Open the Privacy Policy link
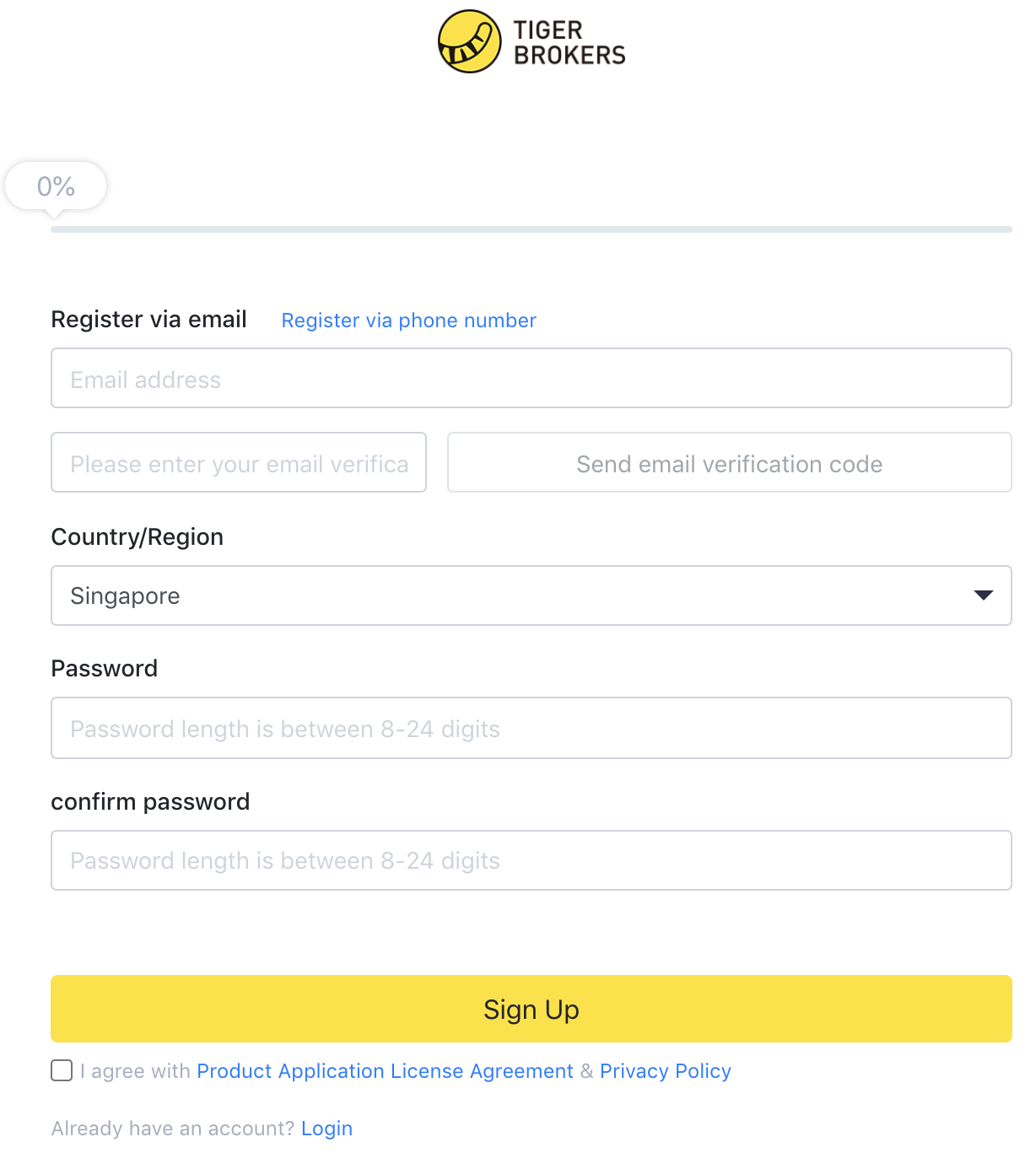The width and height of the screenshot is (1036, 1169). tap(666, 1071)
